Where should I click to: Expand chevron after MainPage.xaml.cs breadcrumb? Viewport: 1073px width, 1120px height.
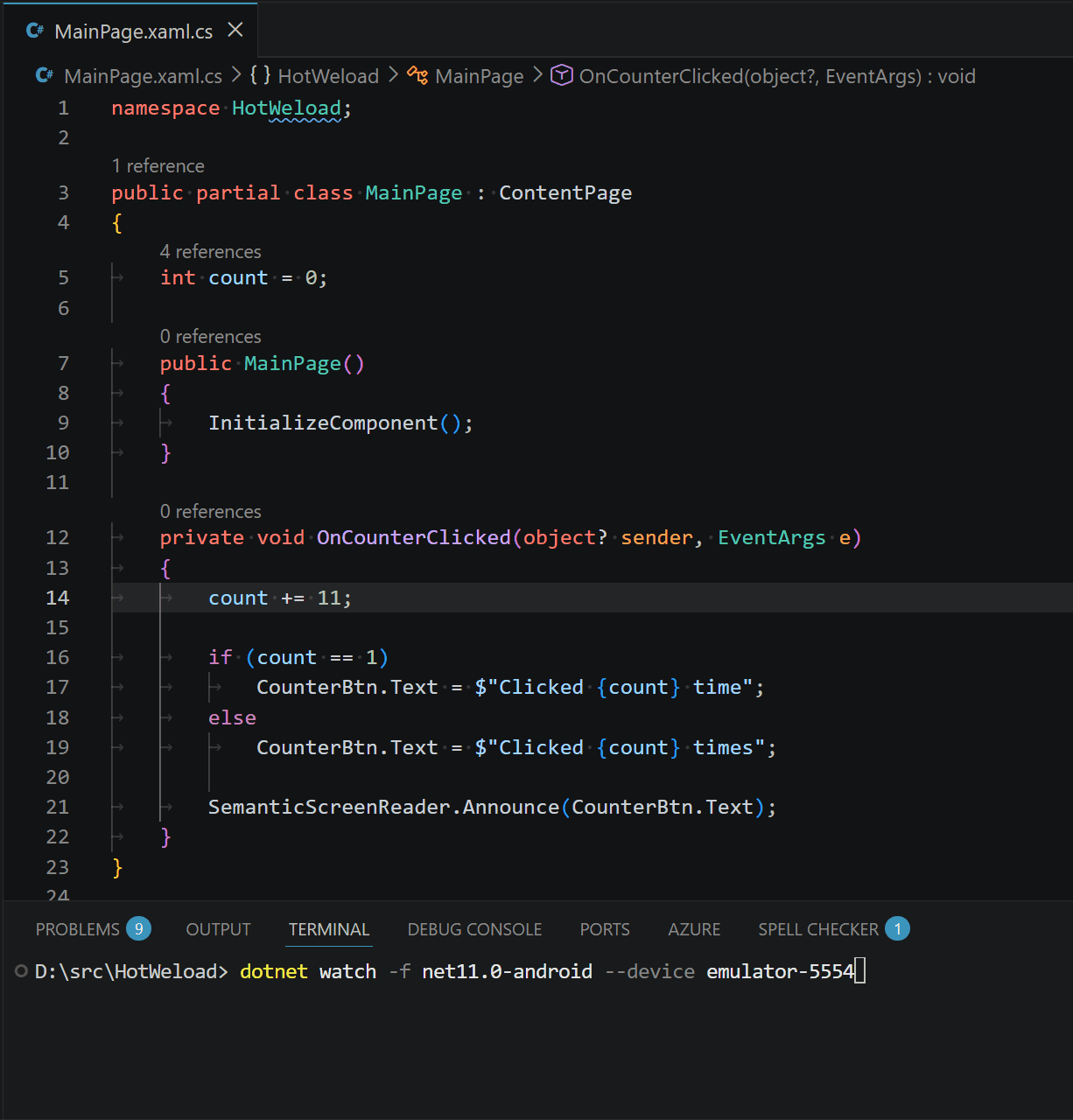click(236, 76)
